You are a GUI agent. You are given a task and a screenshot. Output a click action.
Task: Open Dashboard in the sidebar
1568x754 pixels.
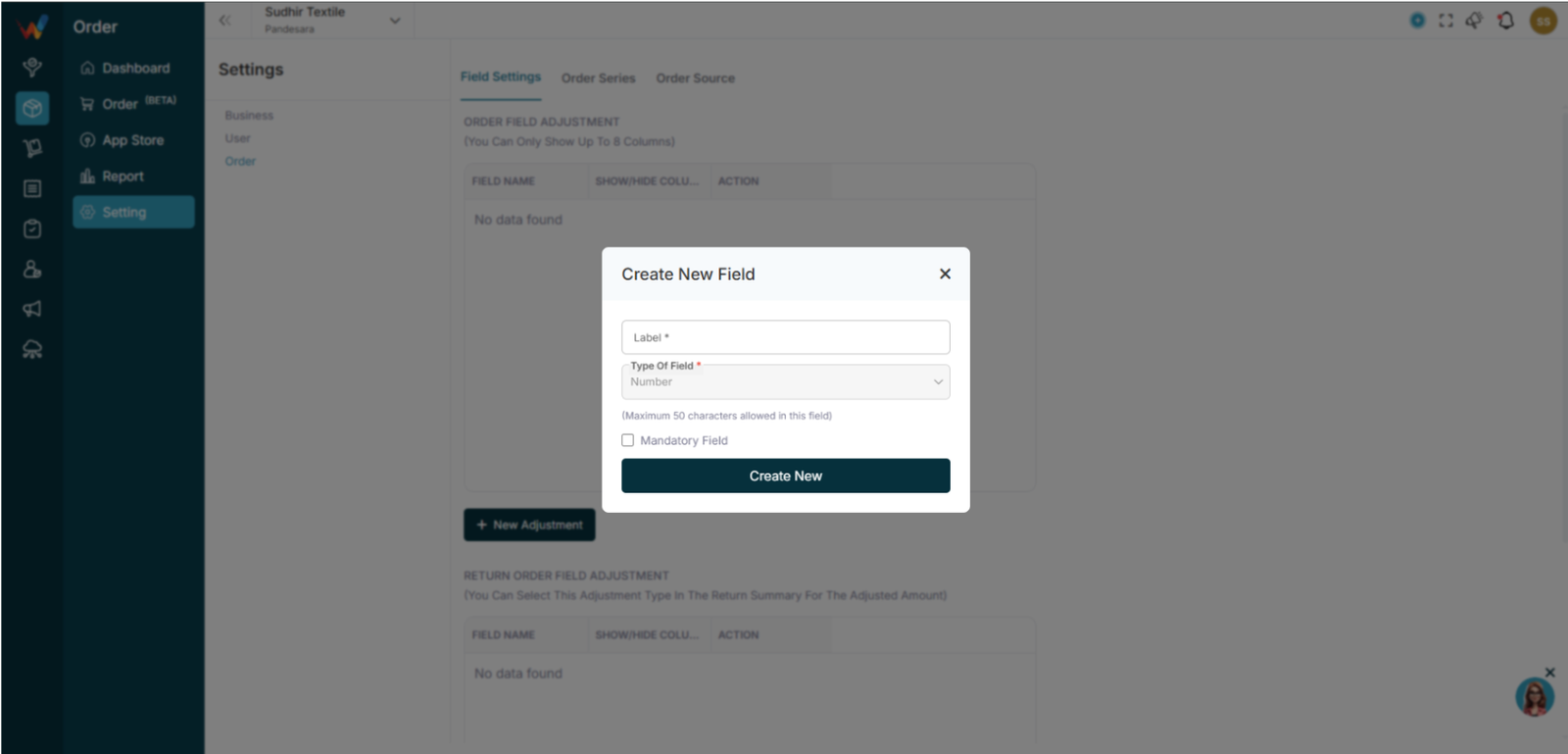pos(133,68)
